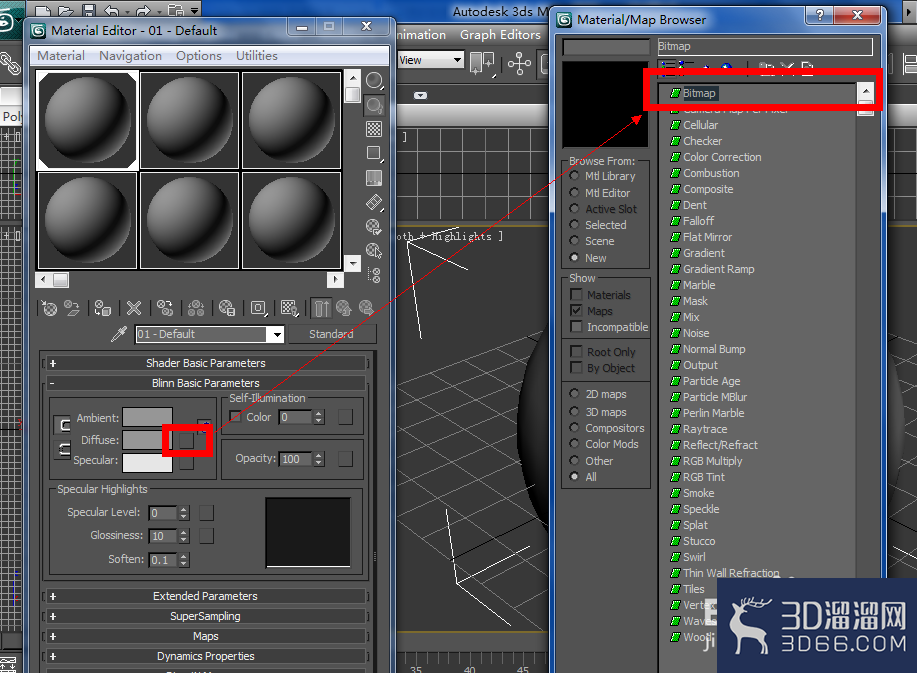Click the Sample Type sphere icon
917x673 pixels.
[374, 80]
